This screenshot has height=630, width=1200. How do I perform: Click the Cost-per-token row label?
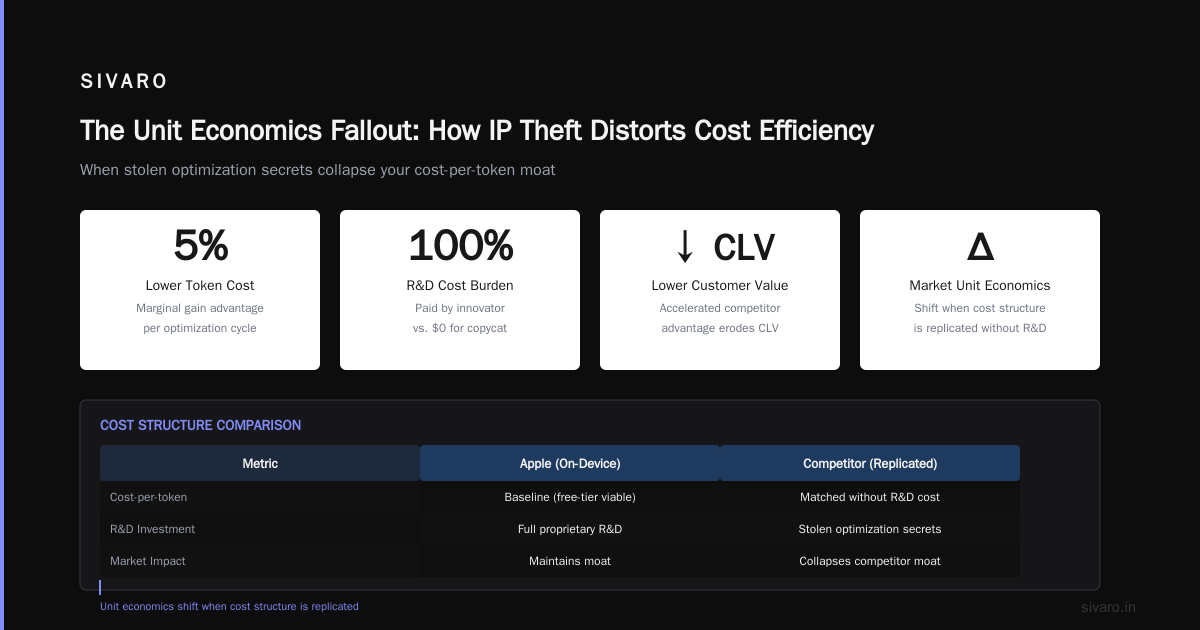[x=148, y=497]
